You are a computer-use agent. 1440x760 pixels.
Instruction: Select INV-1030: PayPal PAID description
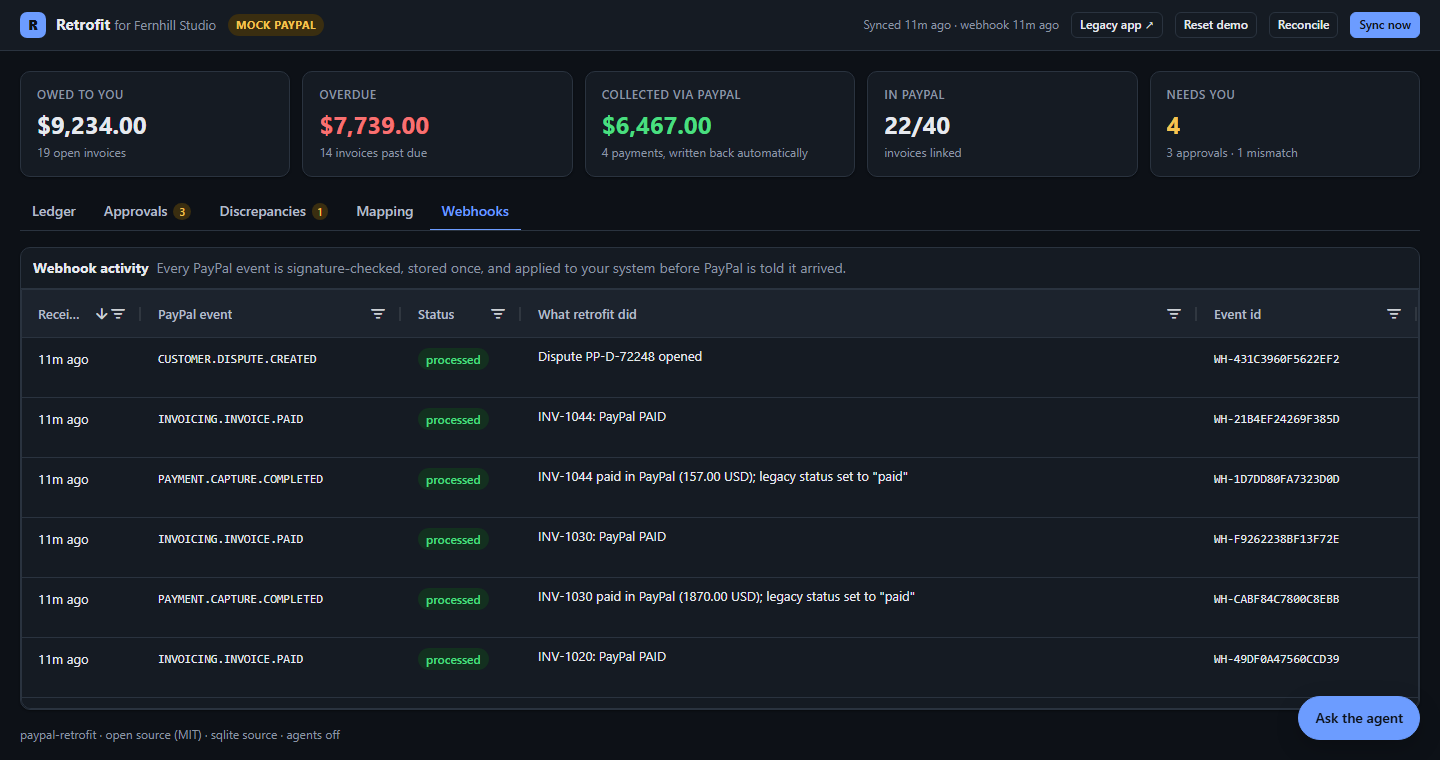[602, 536]
